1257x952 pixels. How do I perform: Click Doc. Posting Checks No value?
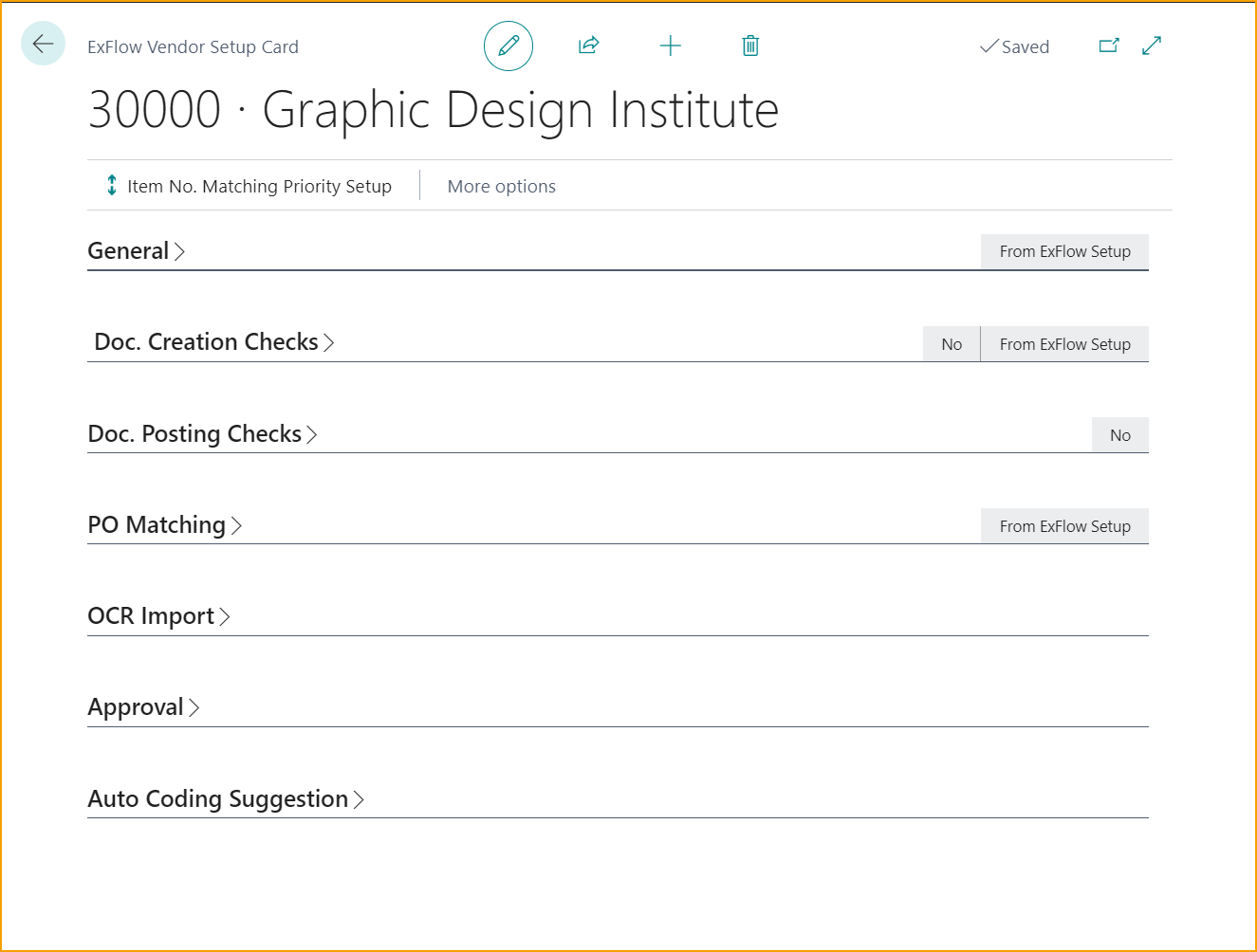pyautogui.click(x=1120, y=435)
